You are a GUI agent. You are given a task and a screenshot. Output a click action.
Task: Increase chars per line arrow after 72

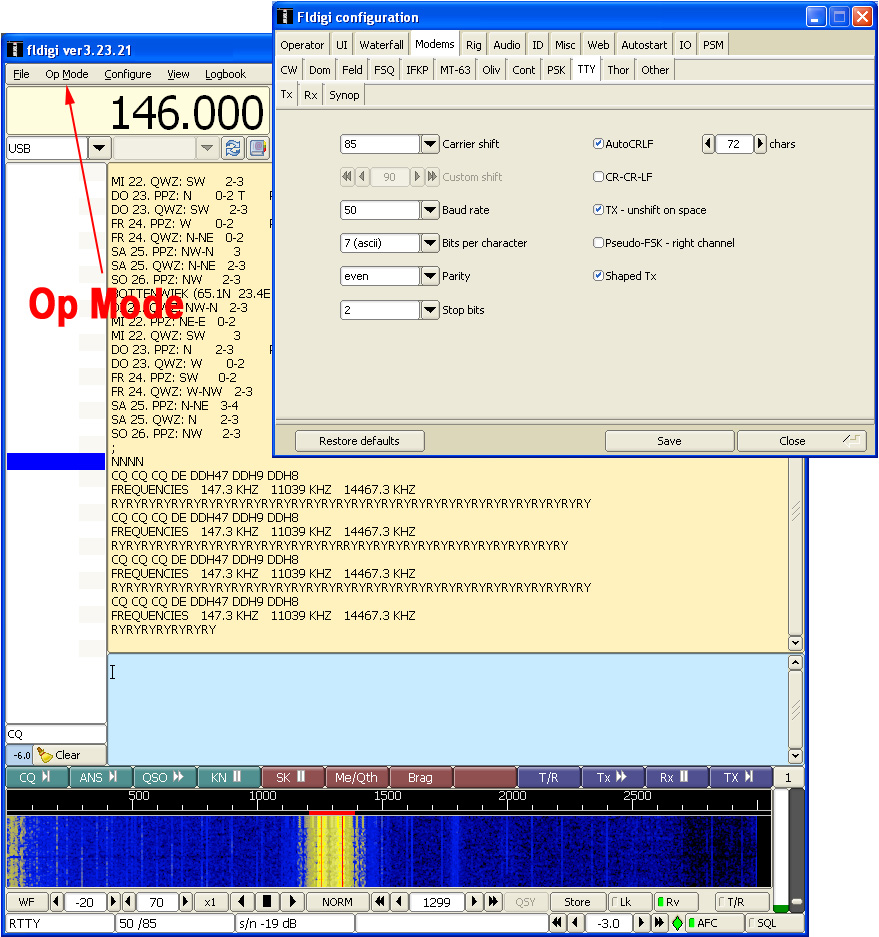[760, 143]
